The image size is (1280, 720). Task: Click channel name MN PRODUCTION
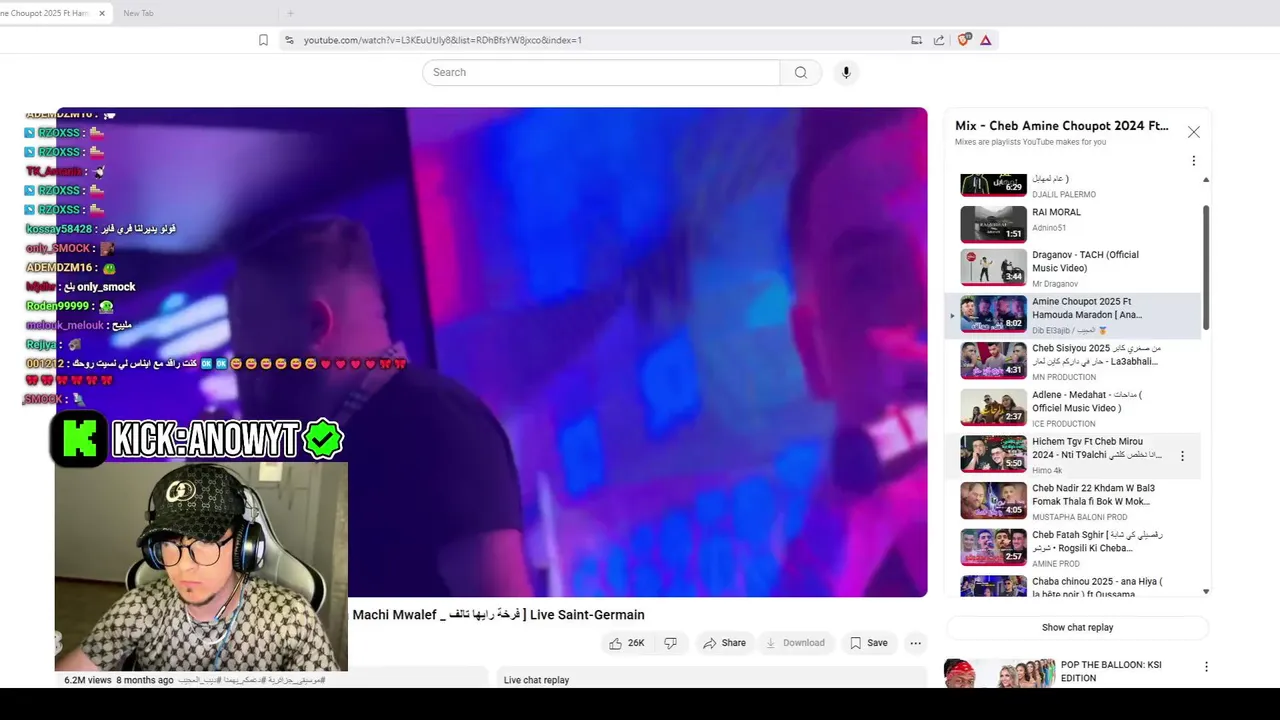[1064, 377]
